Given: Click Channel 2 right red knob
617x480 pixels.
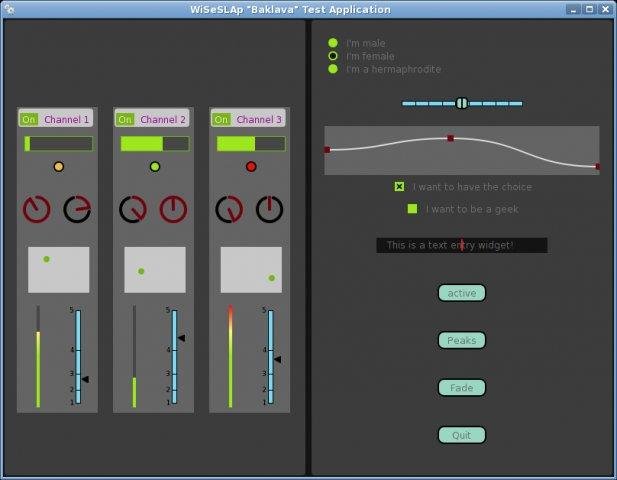Looking at the screenshot, I should pos(174,209).
